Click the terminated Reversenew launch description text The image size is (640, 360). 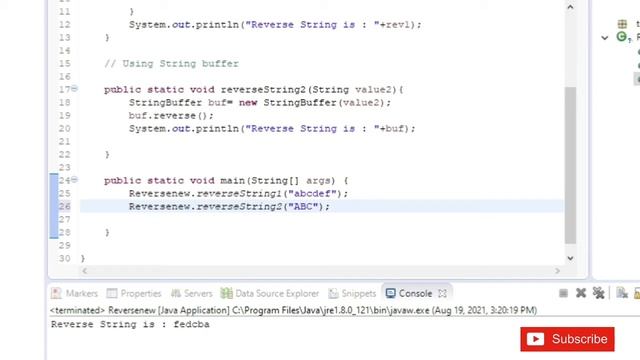[293, 310]
